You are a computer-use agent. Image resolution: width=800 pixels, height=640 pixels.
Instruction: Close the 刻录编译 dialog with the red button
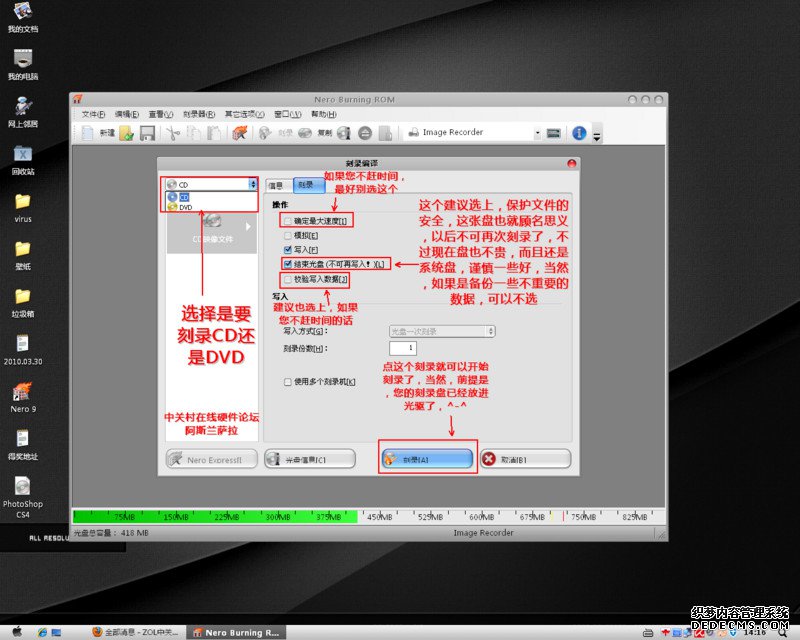[x=571, y=163]
